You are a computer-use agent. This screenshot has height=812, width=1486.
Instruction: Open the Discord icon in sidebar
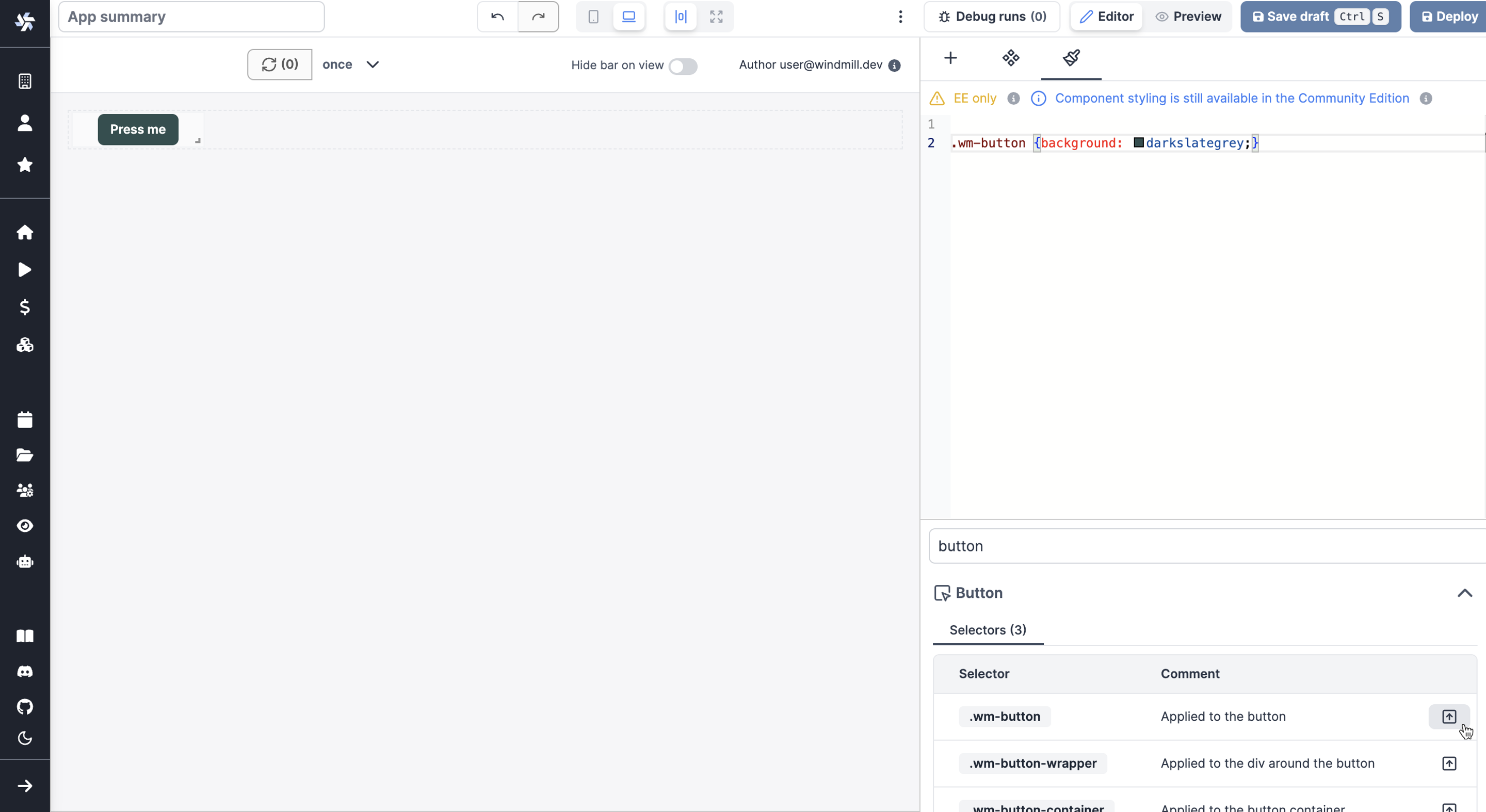[25, 671]
